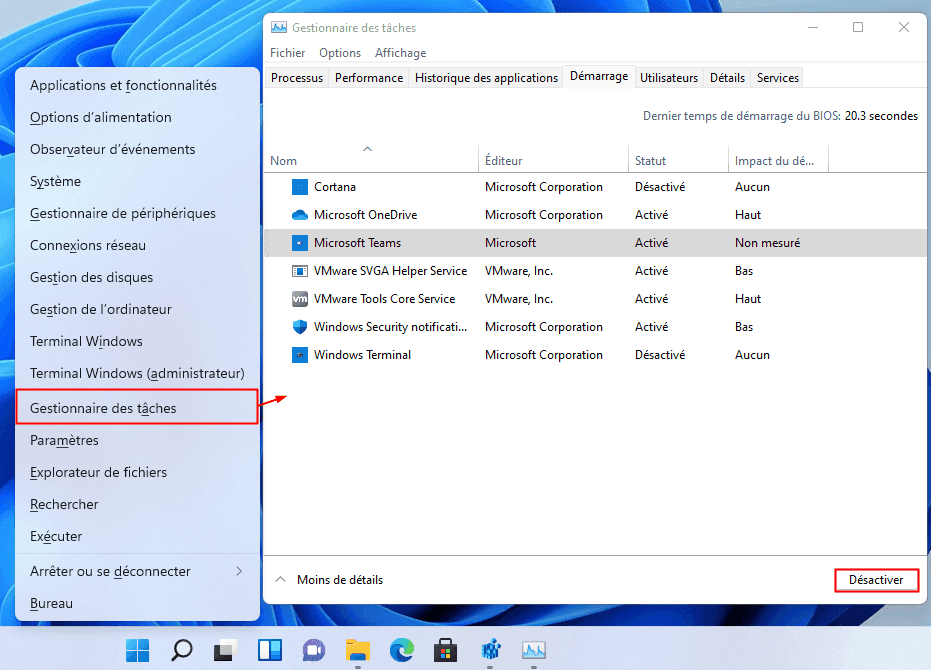
Task: Open Microsoft Edge from the taskbar
Action: [x=402, y=651]
